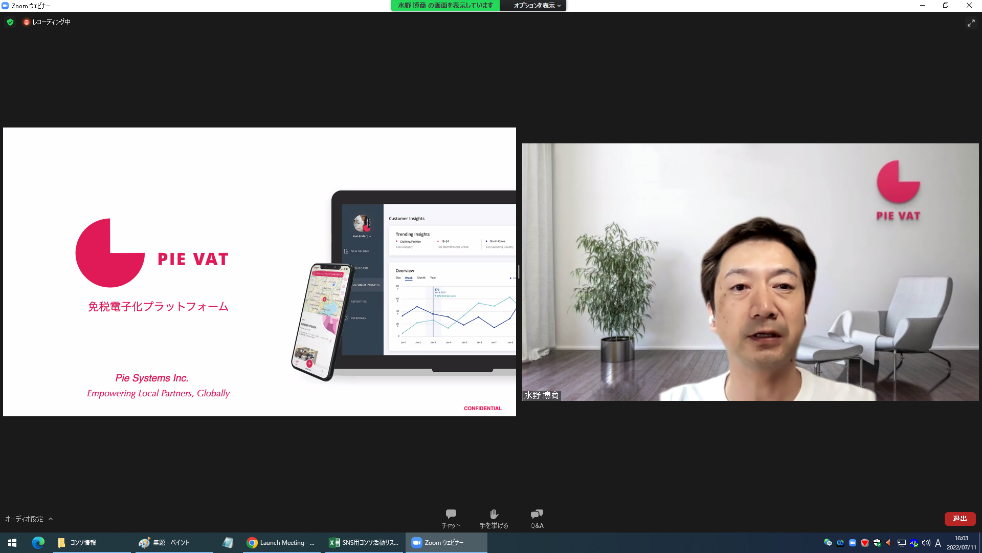Open the File Explorer folder window on taskbar

pyautogui.click(x=90, y=542)
